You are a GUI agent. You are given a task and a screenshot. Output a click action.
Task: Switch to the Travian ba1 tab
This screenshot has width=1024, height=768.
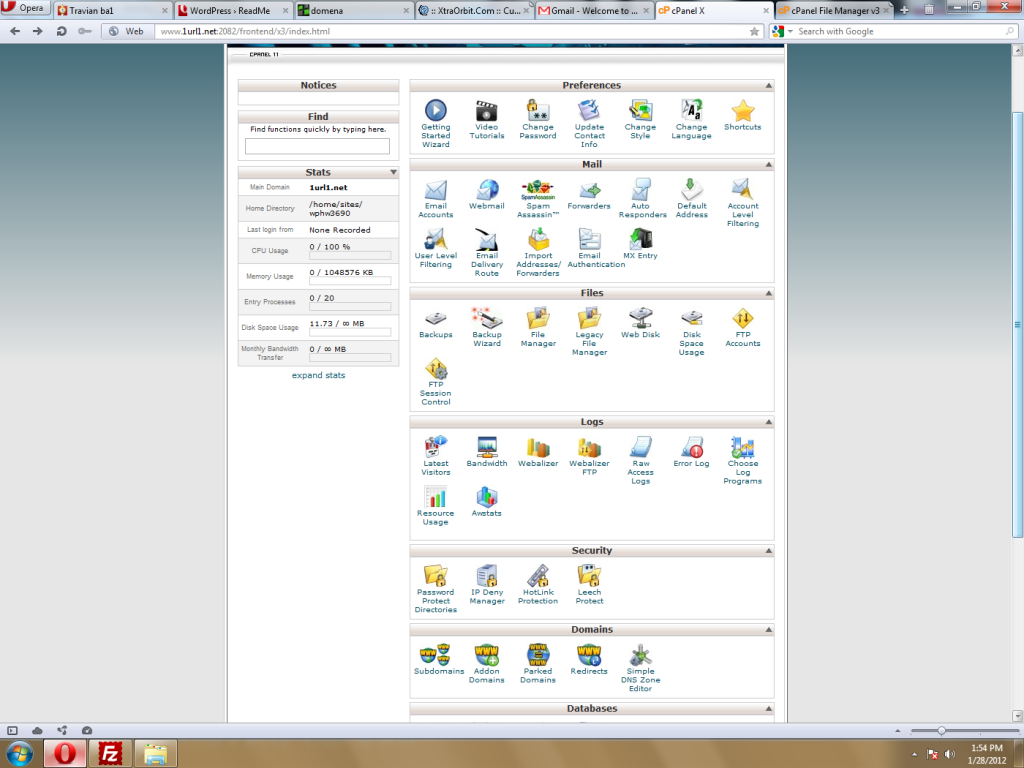112,10
